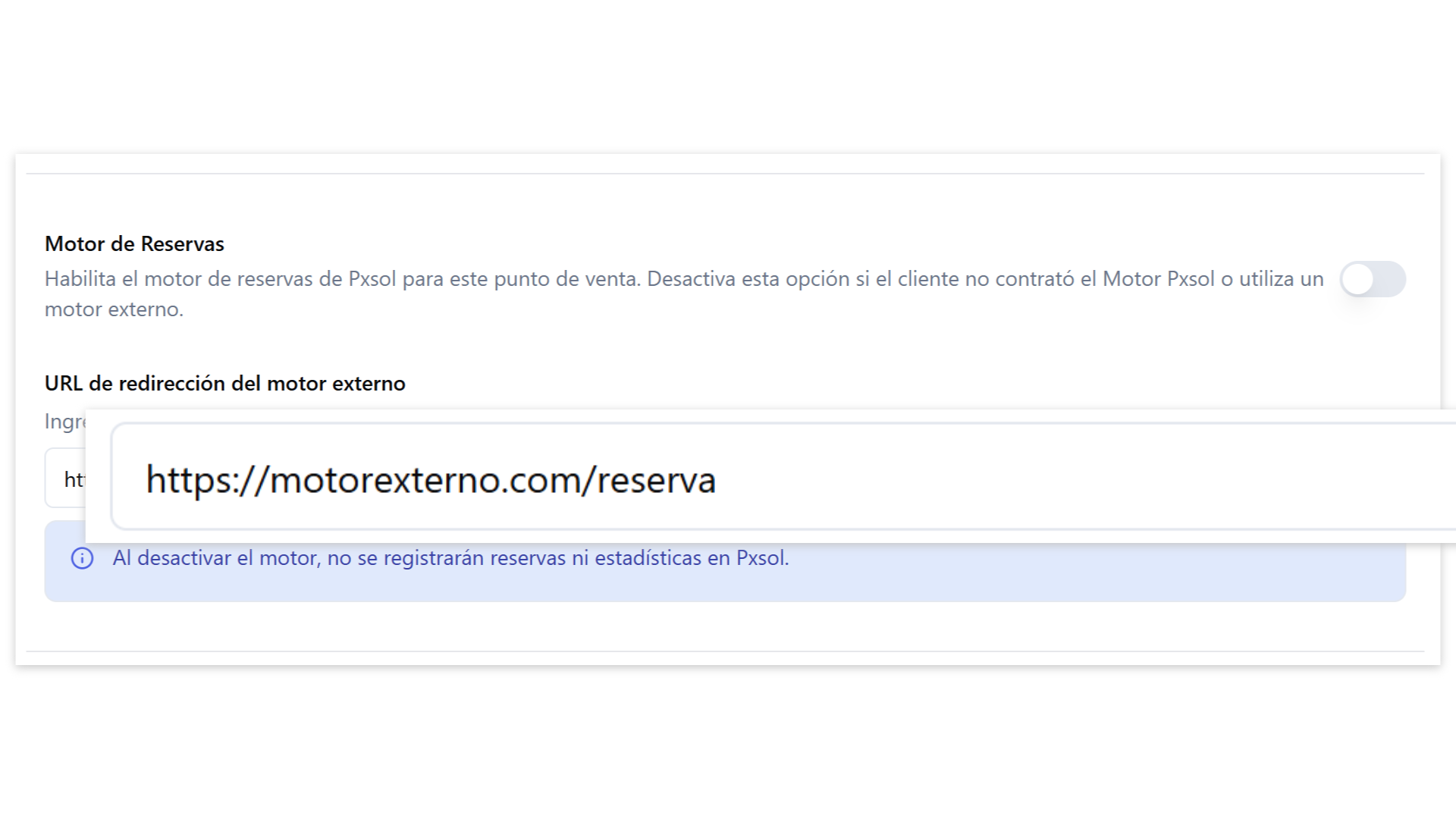Click the info circle icon in banner

[82, 558]
